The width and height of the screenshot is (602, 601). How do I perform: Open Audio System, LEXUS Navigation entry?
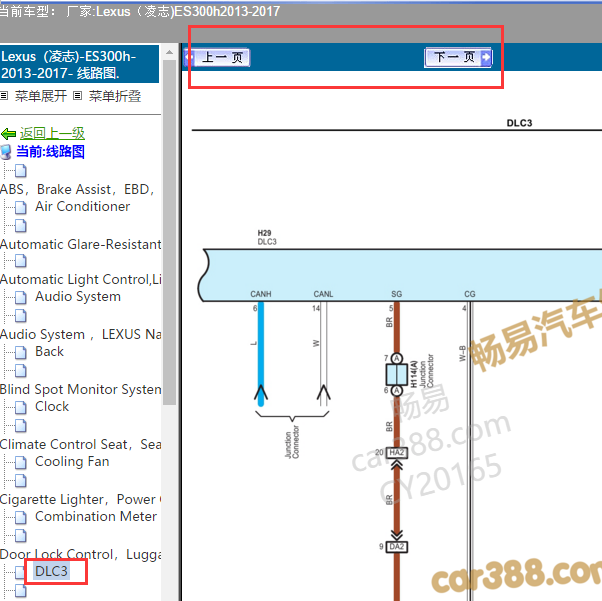click(x=81, y=334)
